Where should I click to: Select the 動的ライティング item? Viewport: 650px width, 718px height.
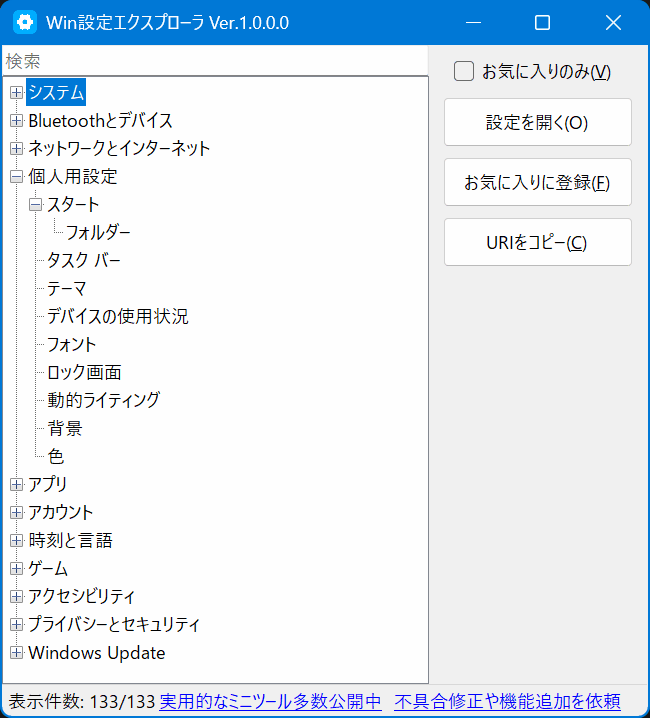tap(104, 400)
